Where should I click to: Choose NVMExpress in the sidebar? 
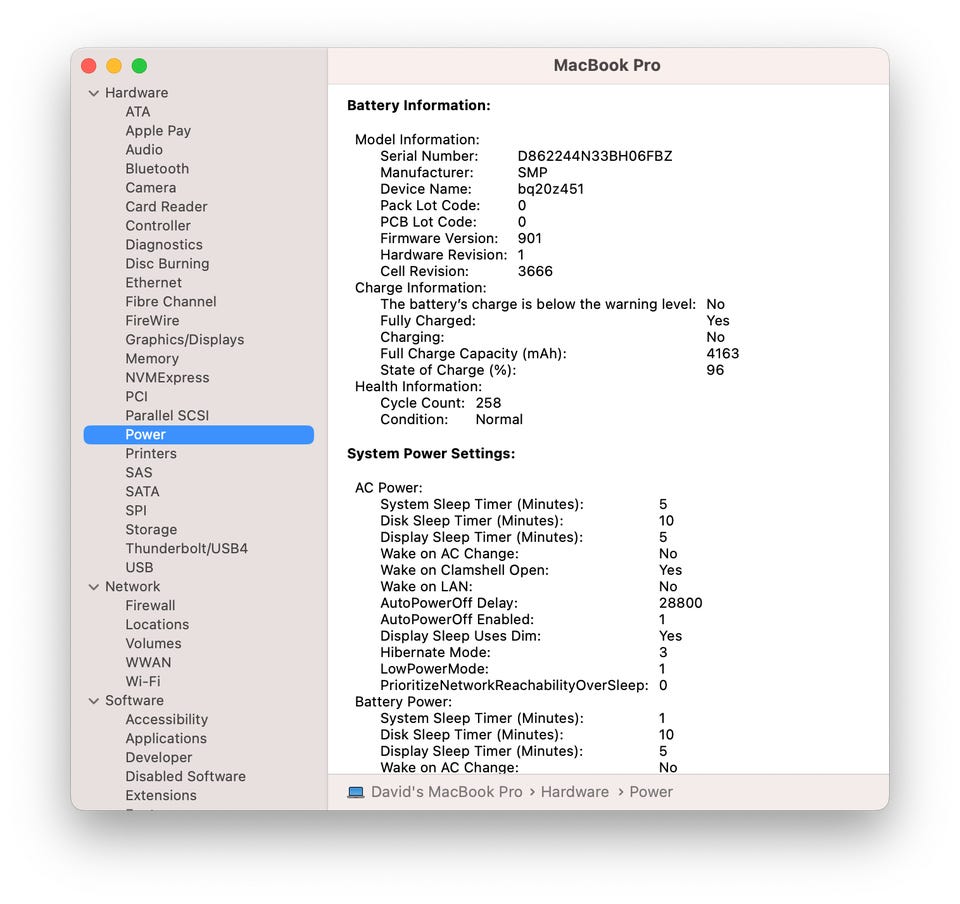click(167, 378)
